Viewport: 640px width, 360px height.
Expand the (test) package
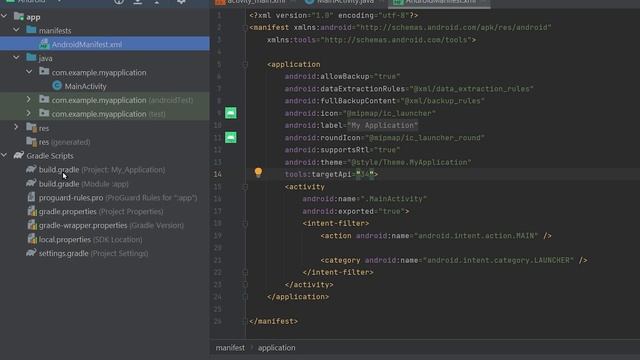[29, 113]
